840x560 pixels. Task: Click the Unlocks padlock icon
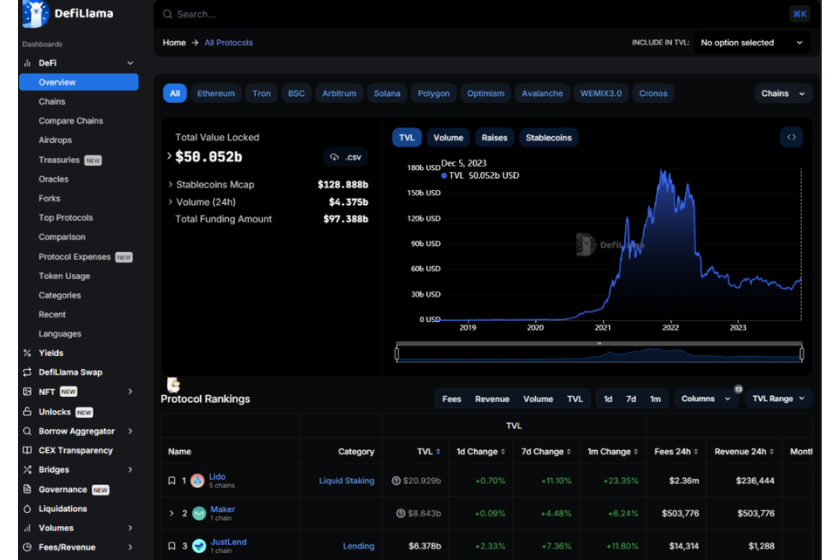coord(27,411)
